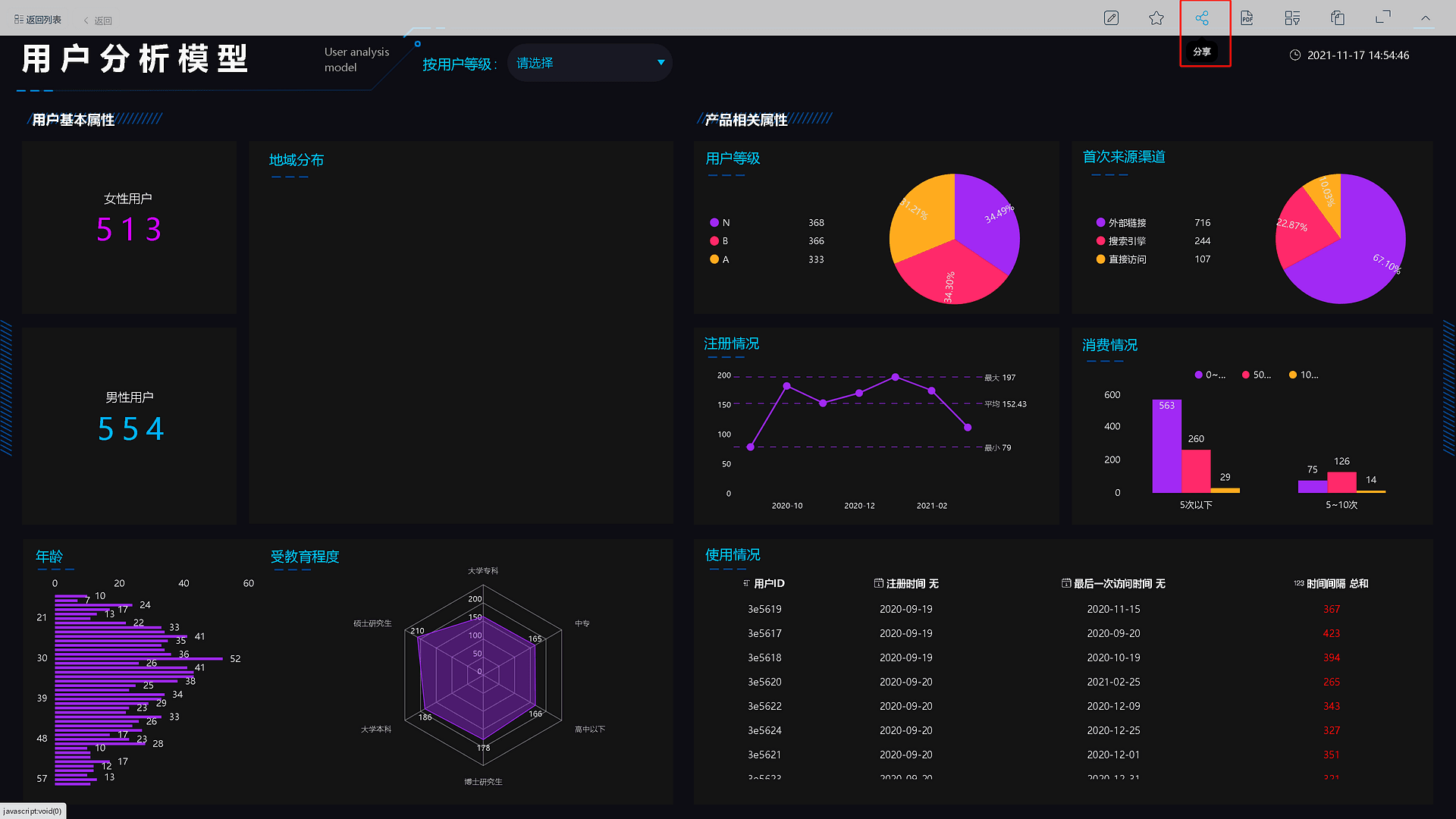Click the dropdown arrow of user level filter
This screenshot has width=1456, height=819.
pos(661,63)
